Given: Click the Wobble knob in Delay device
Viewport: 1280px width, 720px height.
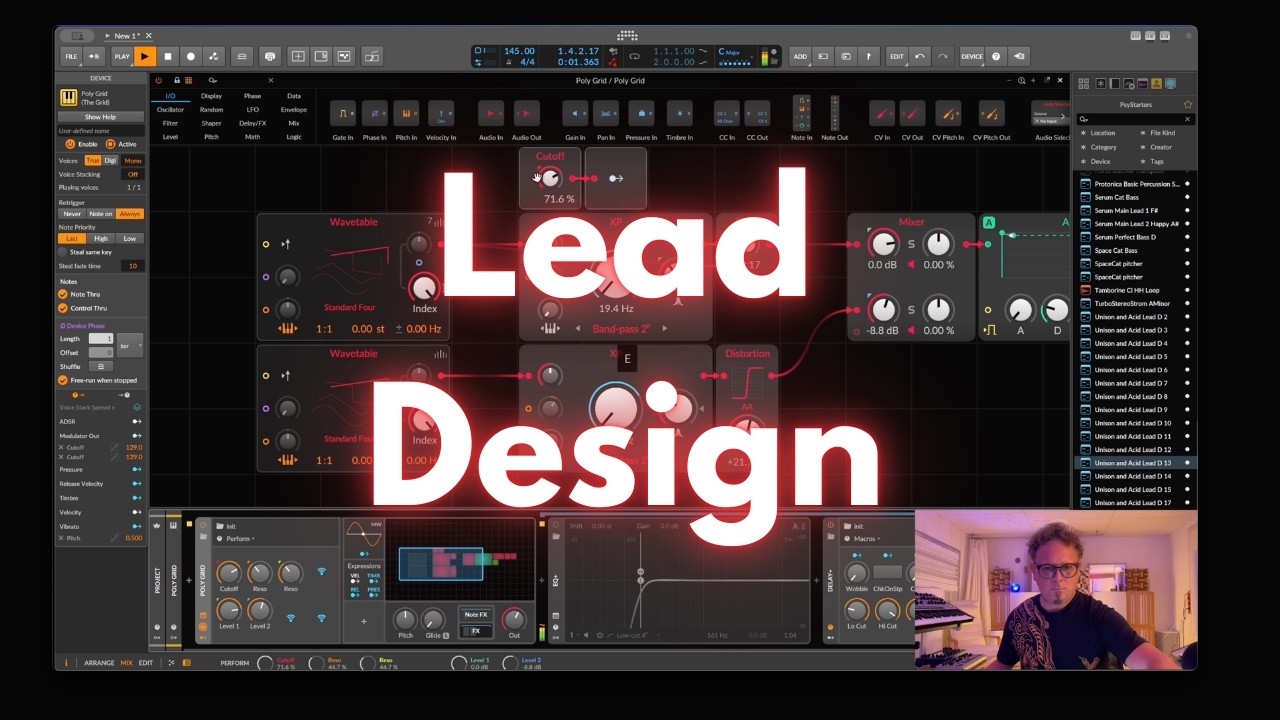Looking at the screenshot, I should point(856,573).
